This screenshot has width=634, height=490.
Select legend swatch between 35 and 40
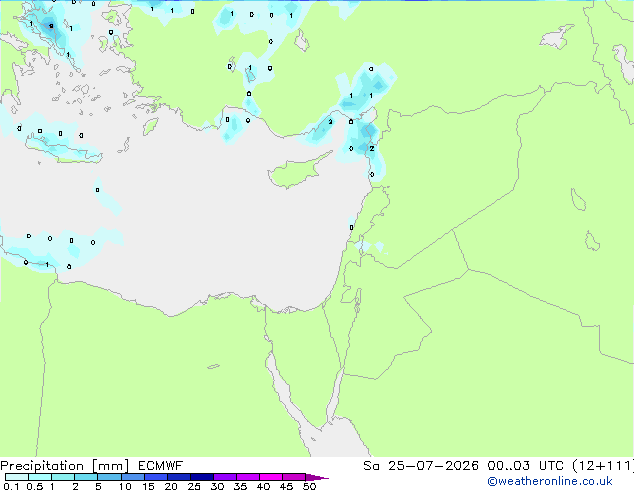pyautogui.click(x=248, y=477)
